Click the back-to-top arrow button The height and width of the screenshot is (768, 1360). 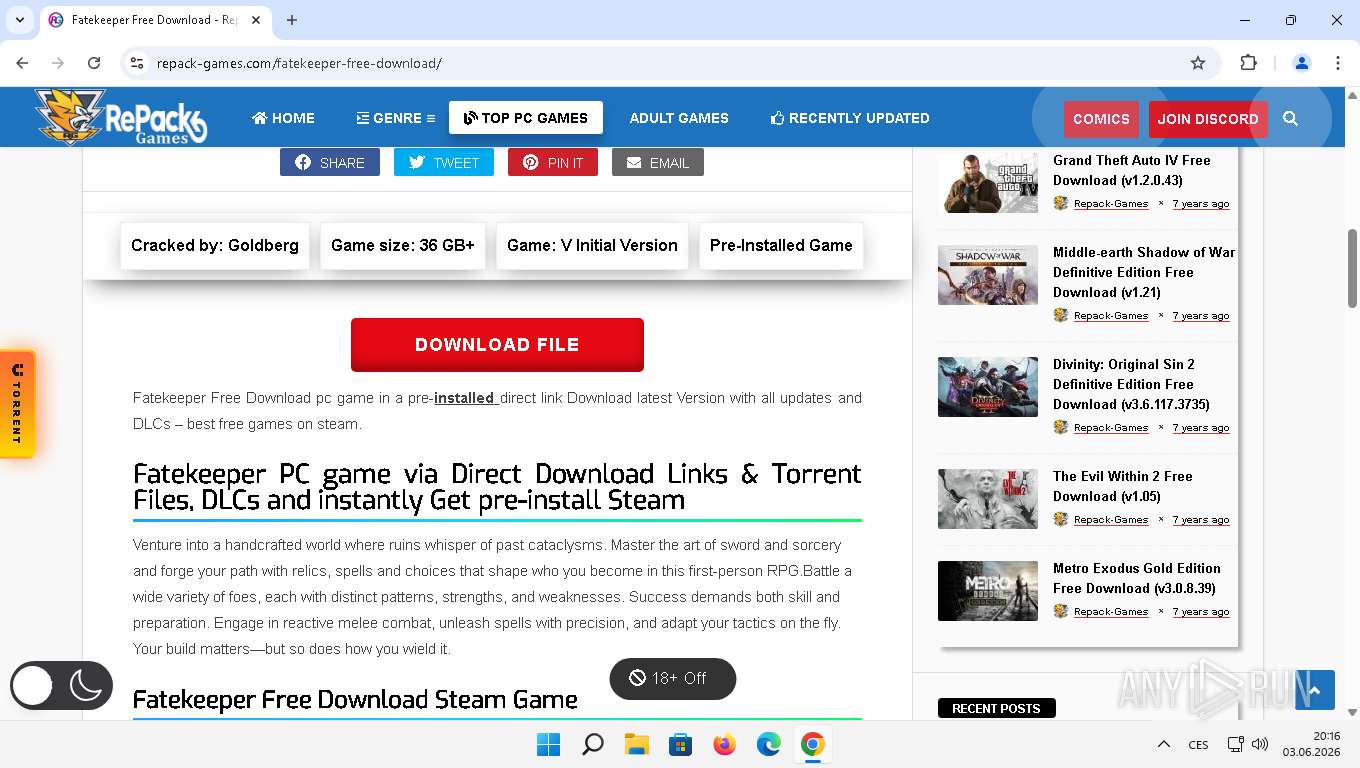(1314, 690)
